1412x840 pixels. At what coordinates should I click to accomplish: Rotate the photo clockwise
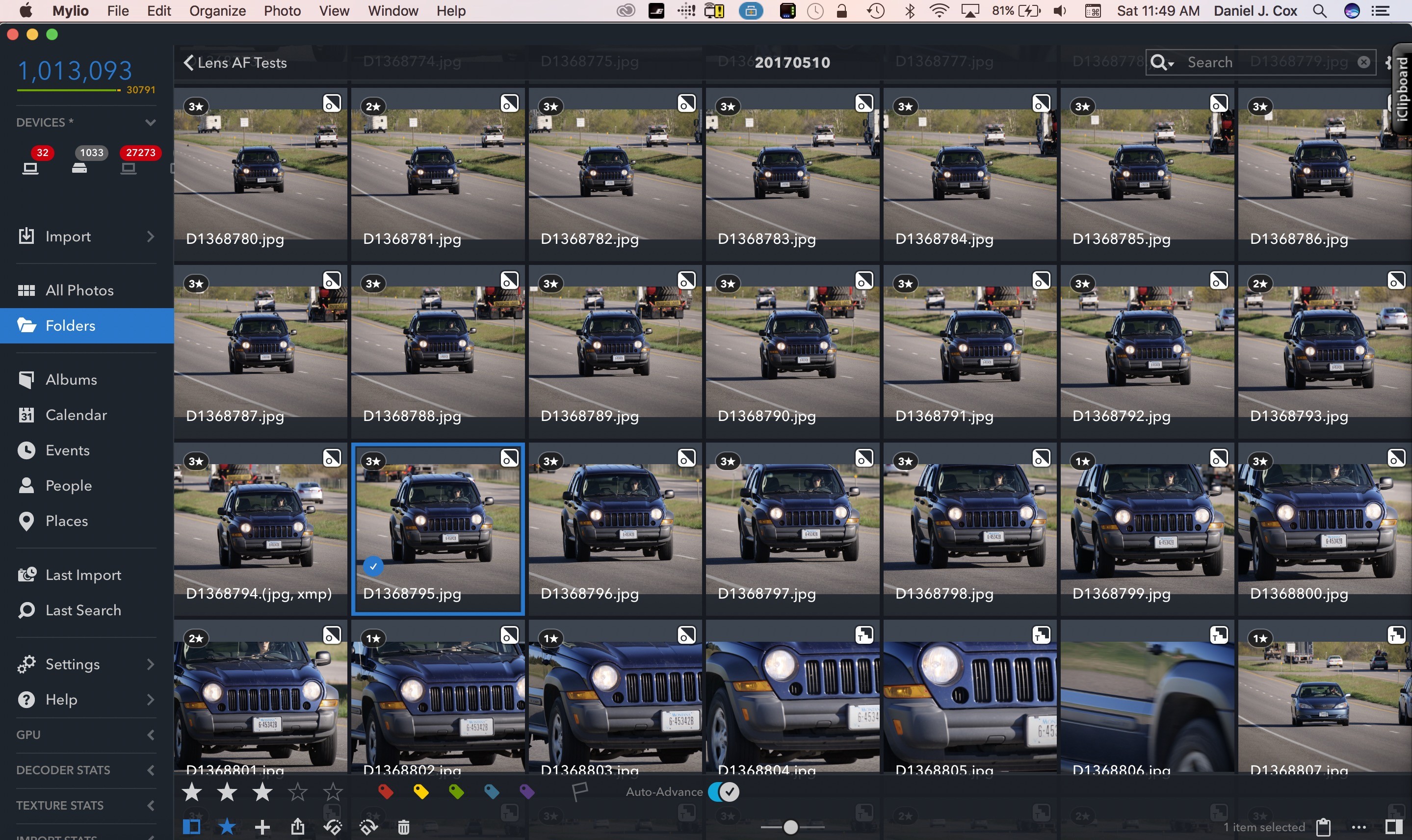pos(368,827)
